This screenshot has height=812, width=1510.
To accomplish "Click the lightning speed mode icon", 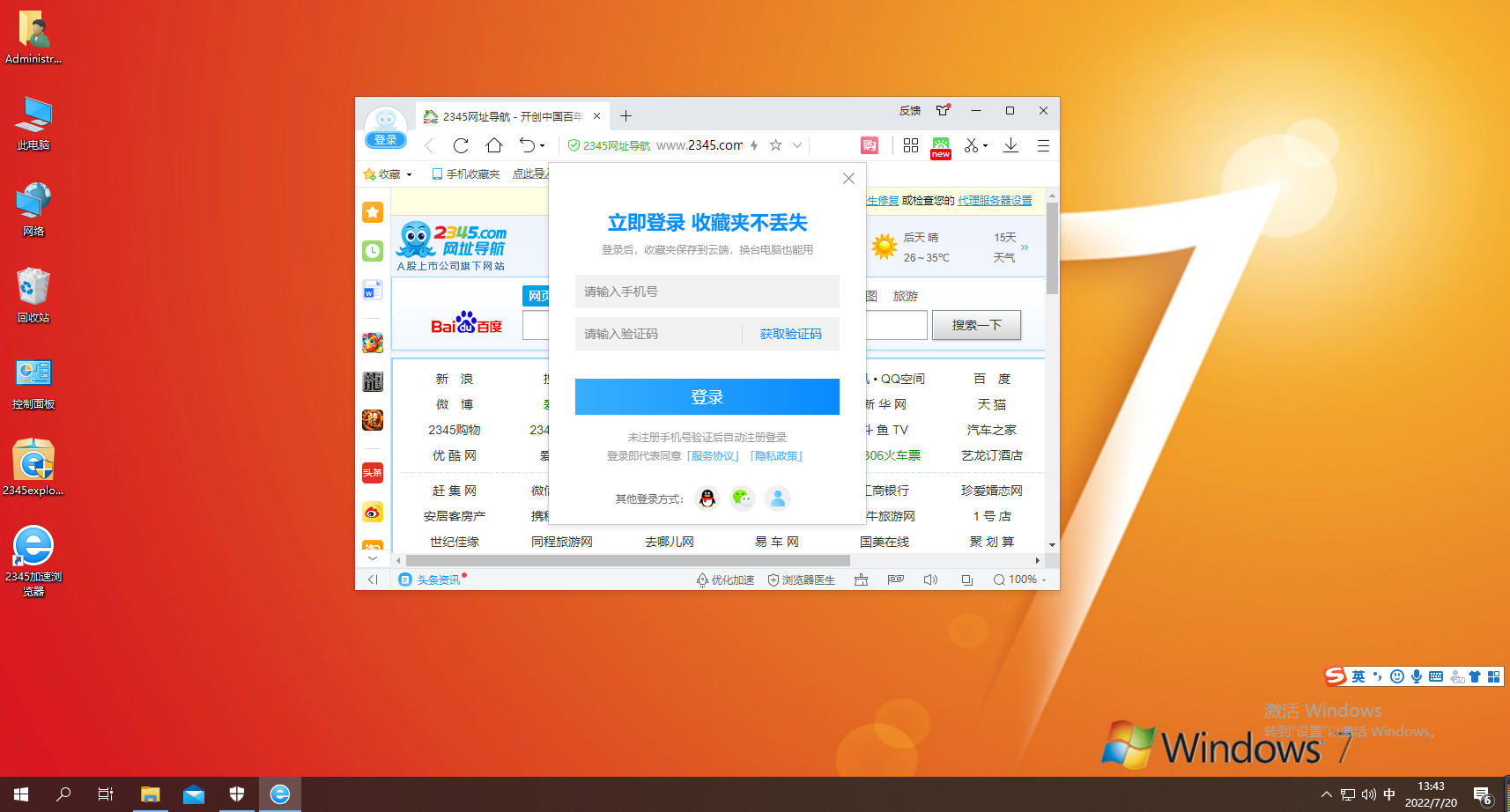I will pos(754,145).
